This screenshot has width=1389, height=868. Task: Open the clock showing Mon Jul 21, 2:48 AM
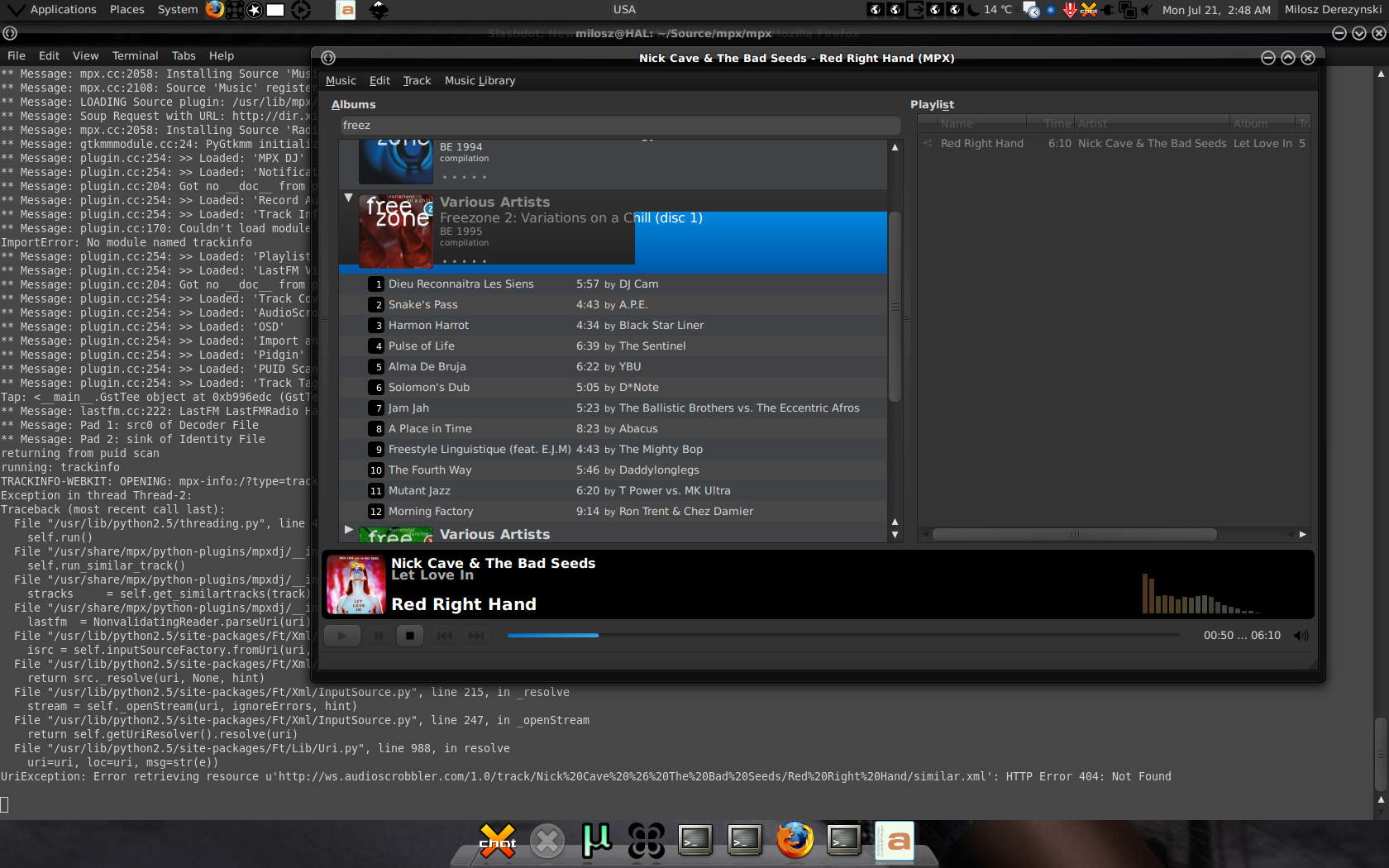tap(1216, 10)
